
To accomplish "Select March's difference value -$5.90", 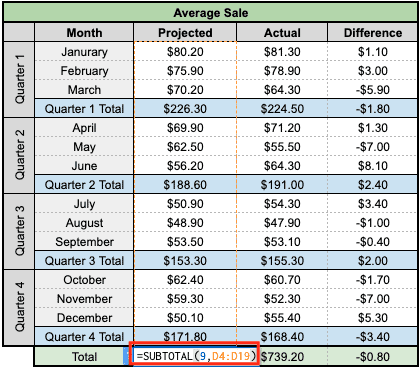I will click(x=373, y=90).
